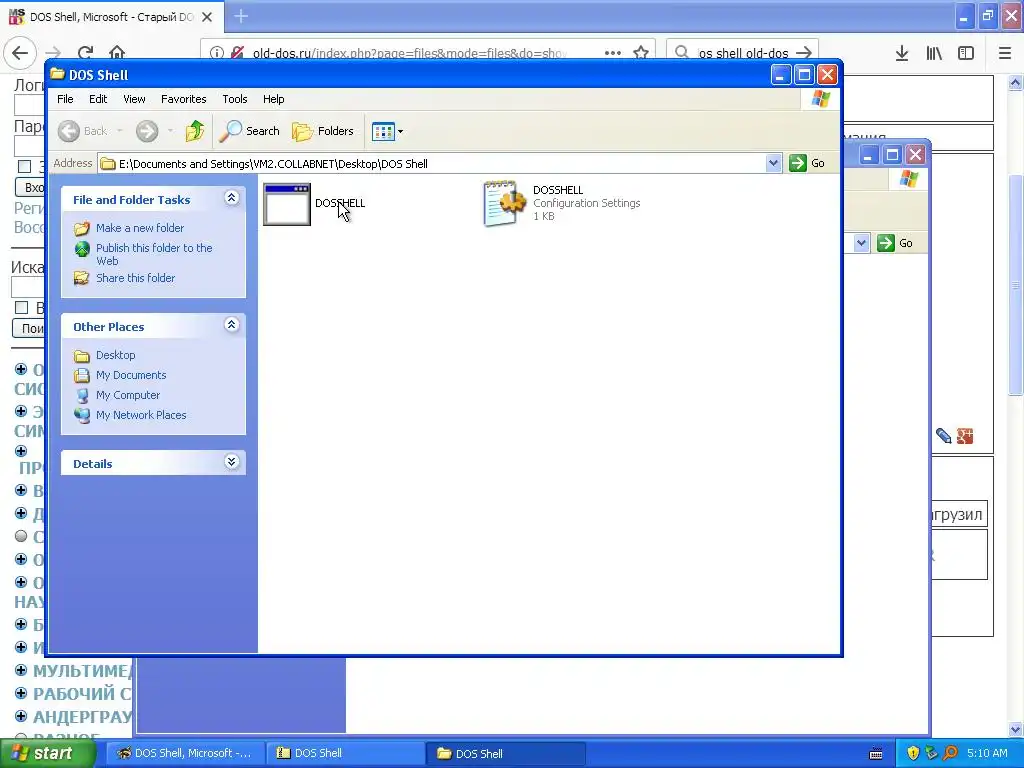Viewport: 1024px width, 768px height.
Task: Click the webpage vertical scrollbar down arrow
Action: pos(1016,729)
